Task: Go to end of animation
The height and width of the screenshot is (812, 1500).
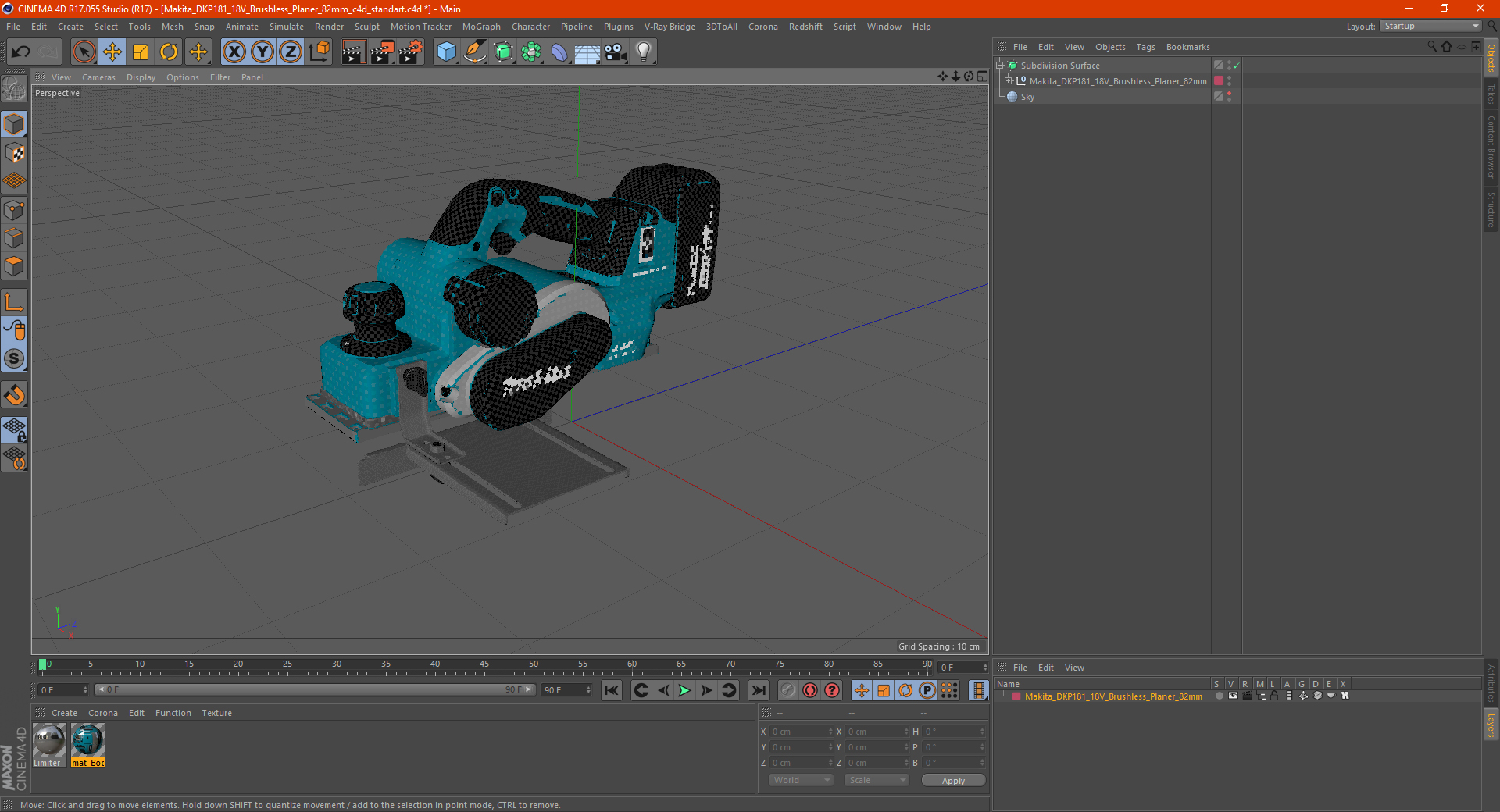Action: [x=758, y=690]
